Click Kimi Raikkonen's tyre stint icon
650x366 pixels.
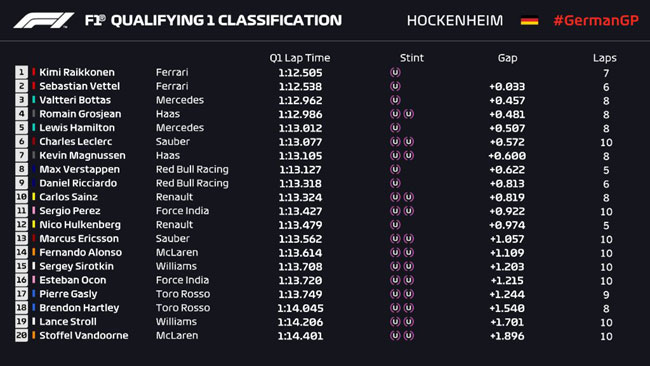click(395, 73)
